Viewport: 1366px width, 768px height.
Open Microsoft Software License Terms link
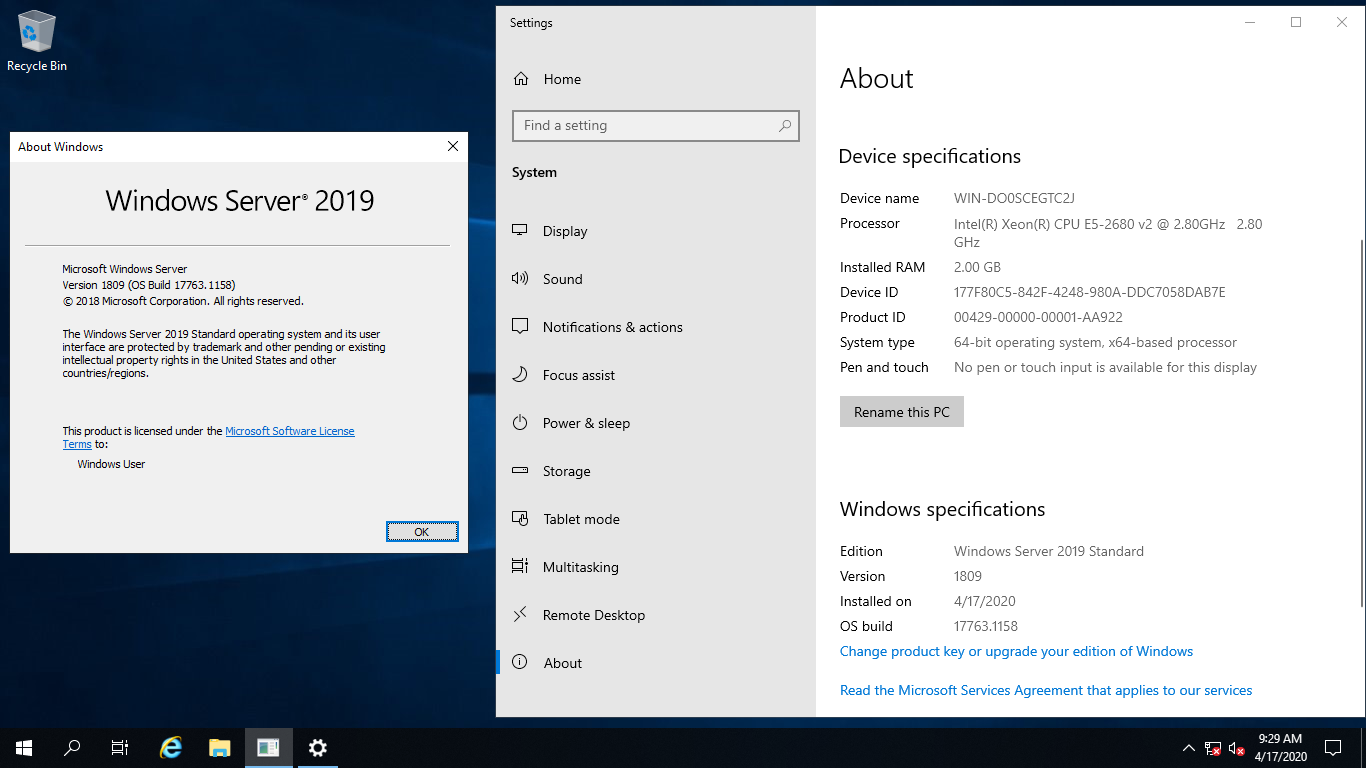click(290, 431)
